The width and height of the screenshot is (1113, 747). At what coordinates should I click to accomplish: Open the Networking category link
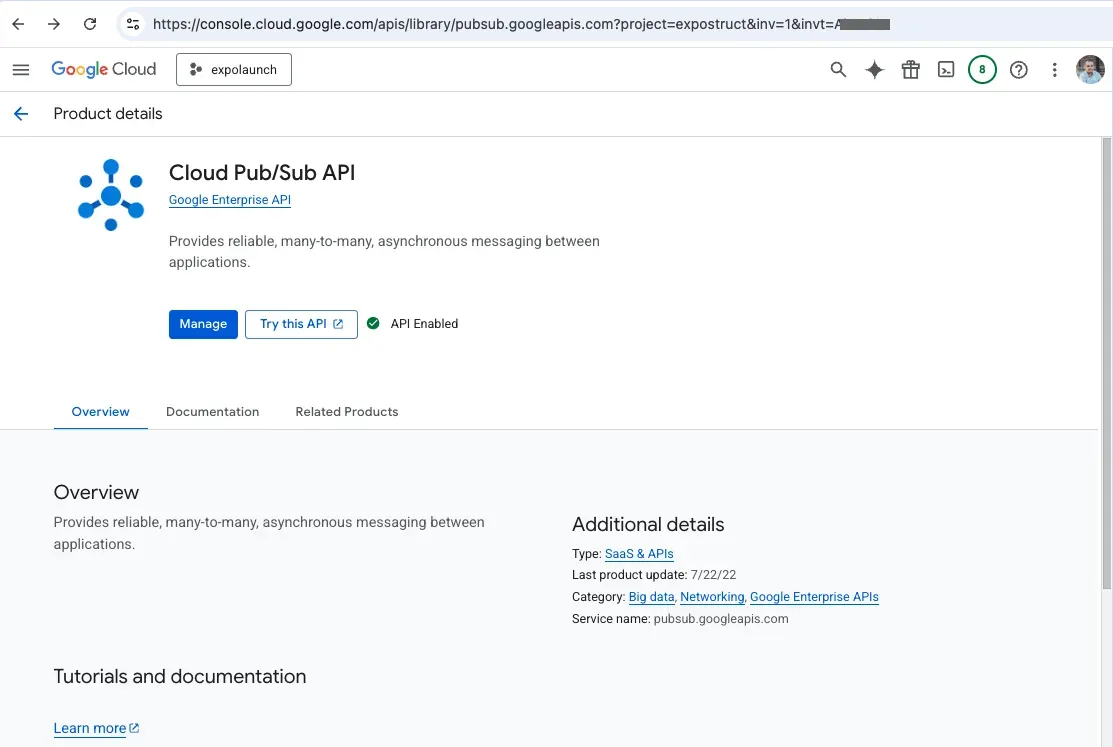tap(712, 597)
